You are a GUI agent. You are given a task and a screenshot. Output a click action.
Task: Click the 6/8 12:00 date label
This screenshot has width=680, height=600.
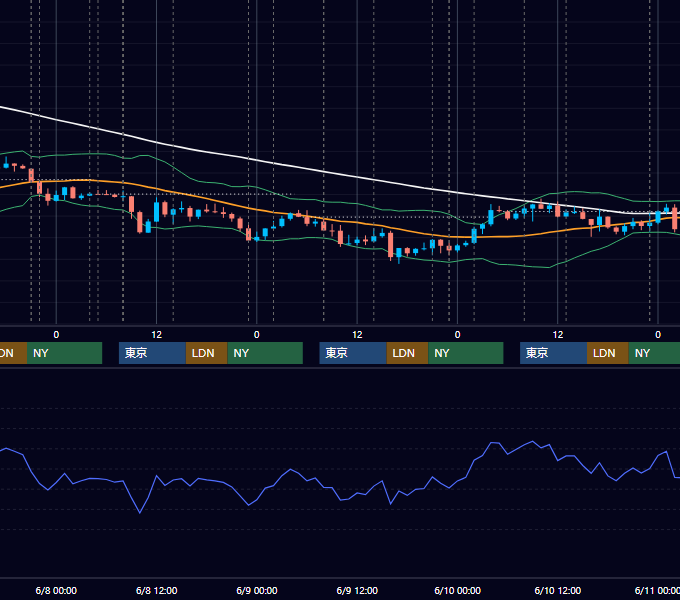[x=157, y=590]
